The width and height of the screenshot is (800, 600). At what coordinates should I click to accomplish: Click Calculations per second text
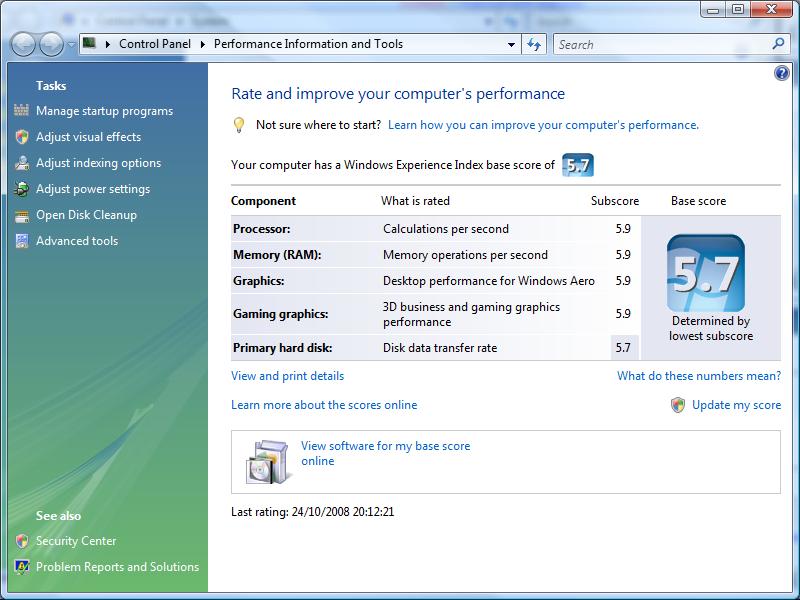446,229
